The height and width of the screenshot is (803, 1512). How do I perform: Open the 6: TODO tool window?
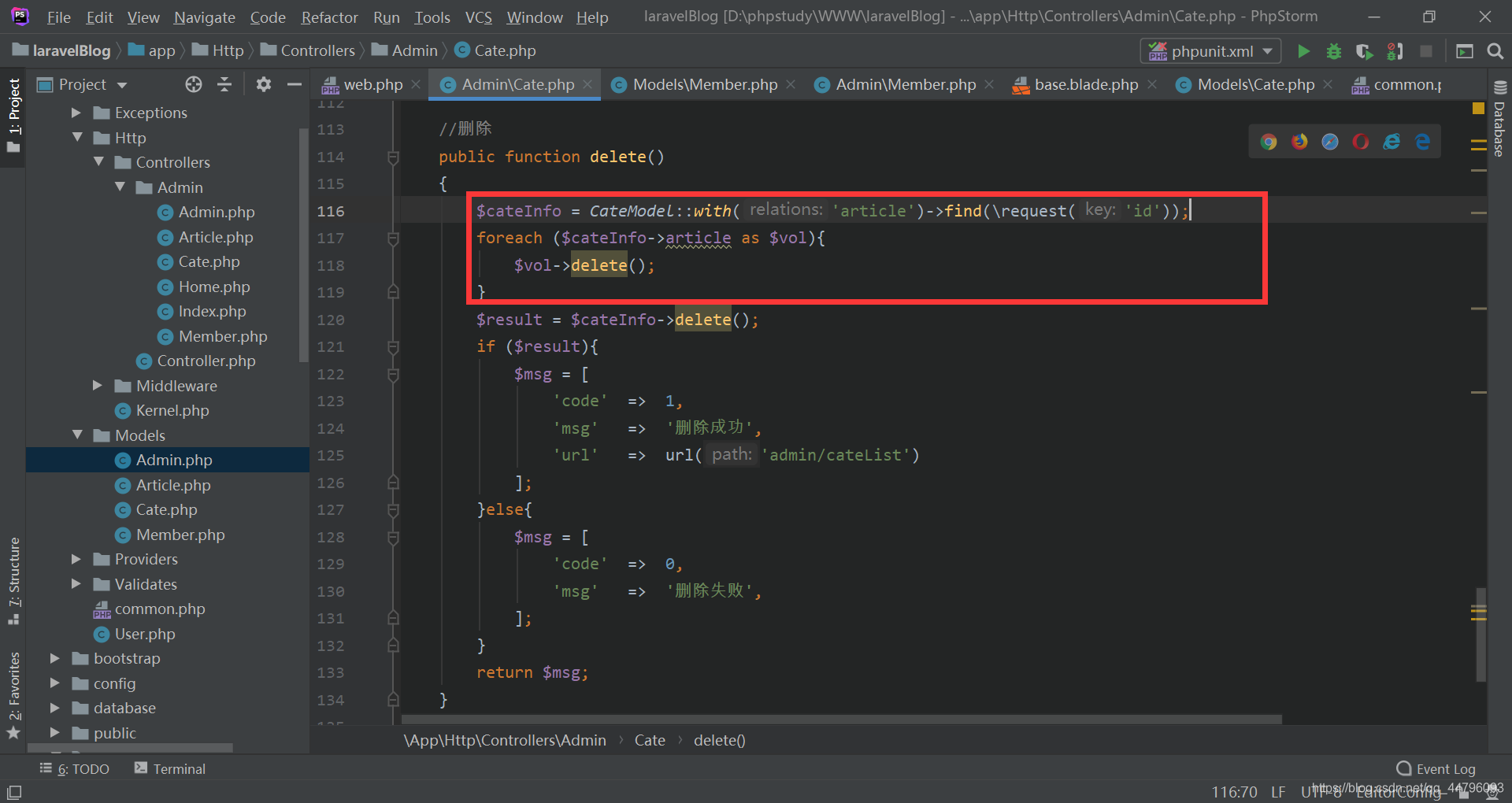[75, 768]
